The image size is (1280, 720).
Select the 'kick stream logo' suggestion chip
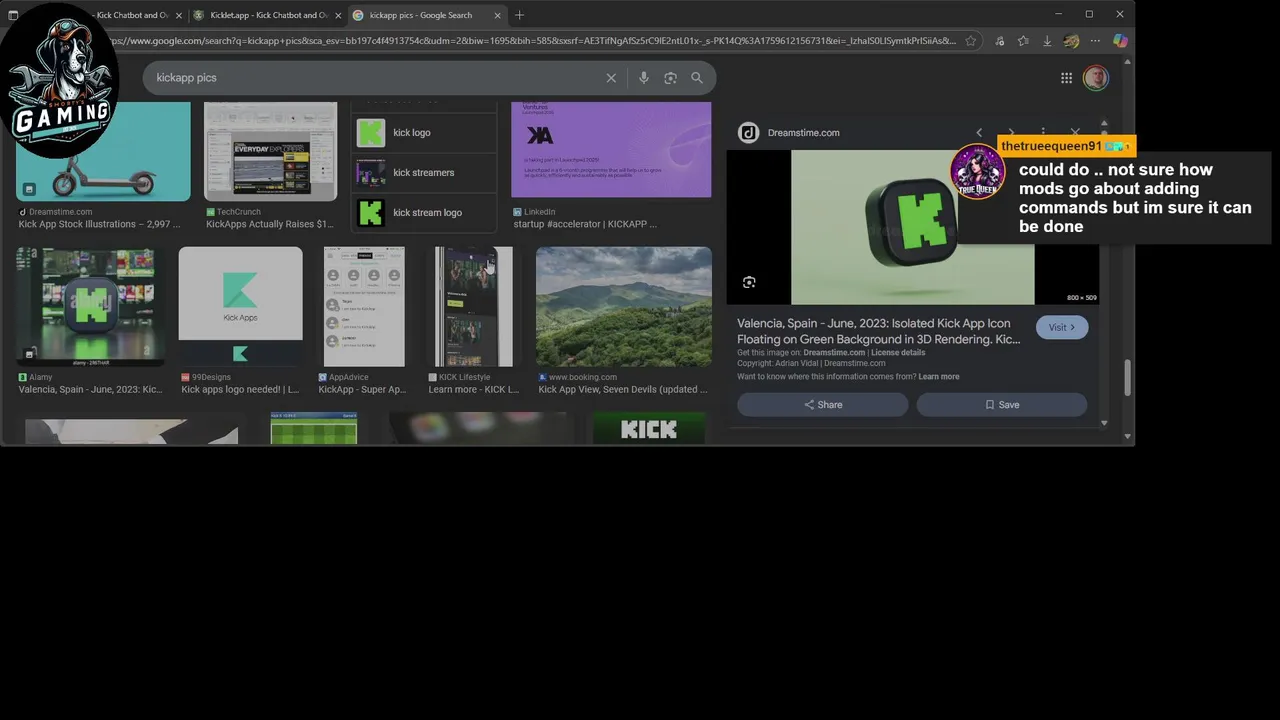(424, 212)
